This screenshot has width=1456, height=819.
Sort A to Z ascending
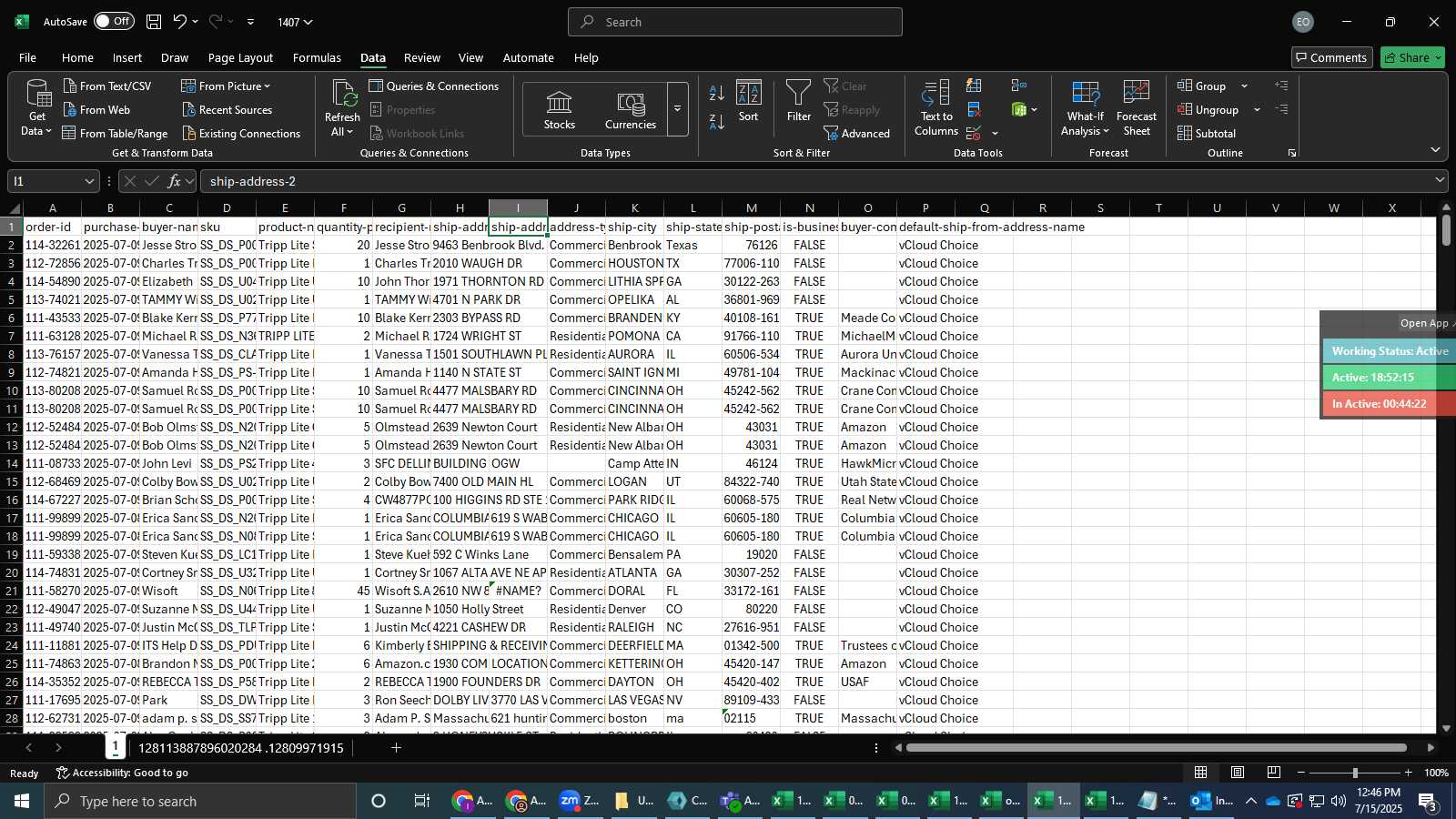pos(717,93)
